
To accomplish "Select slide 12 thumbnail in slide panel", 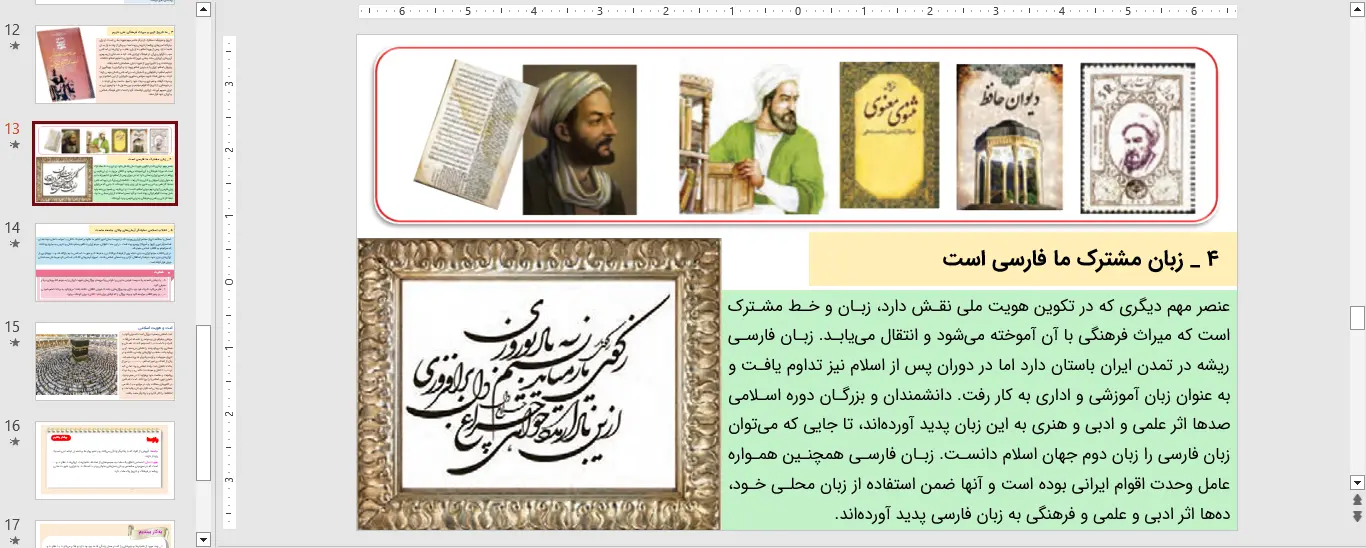I will pos(105,64).
